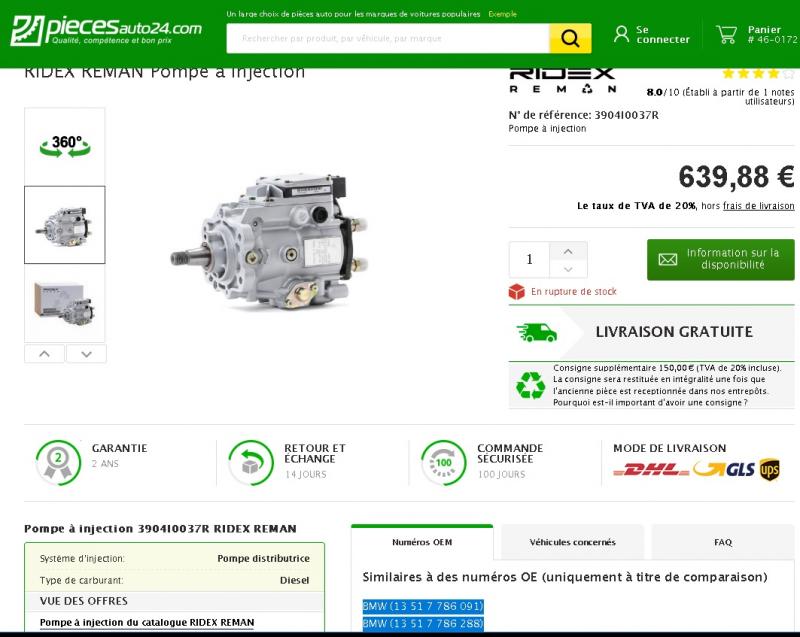Open the BMW (13 51 7 786 288) number

coord(423,623)
